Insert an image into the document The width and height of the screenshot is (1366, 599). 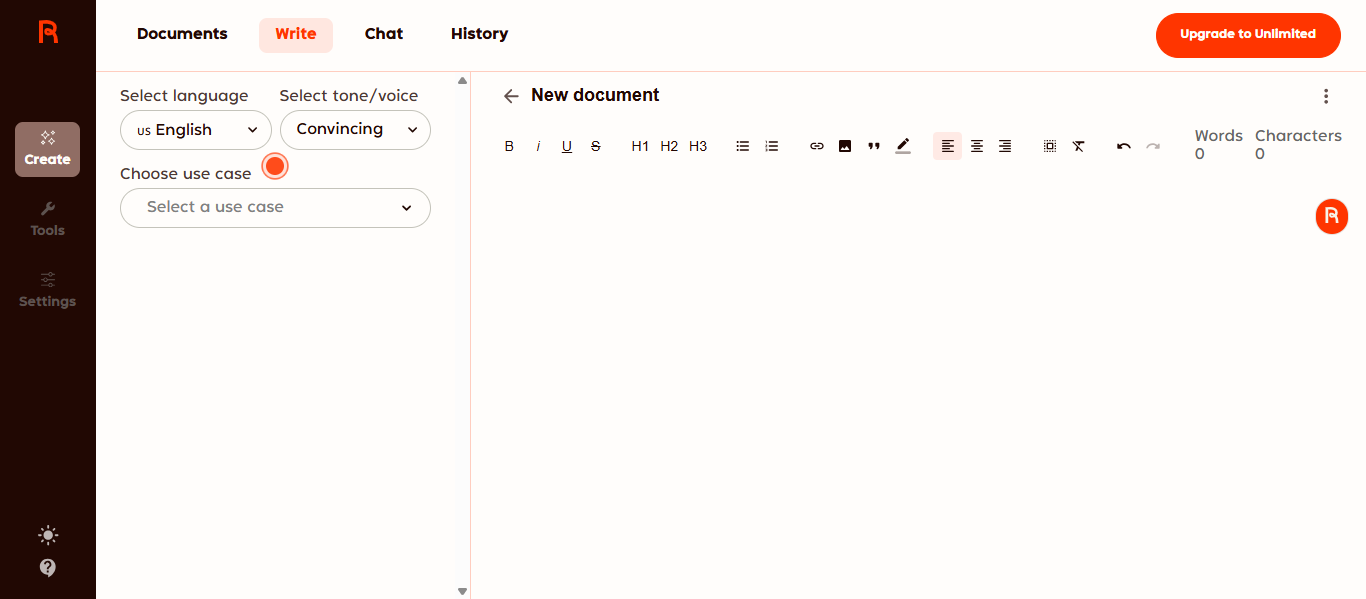coord(845,146)
